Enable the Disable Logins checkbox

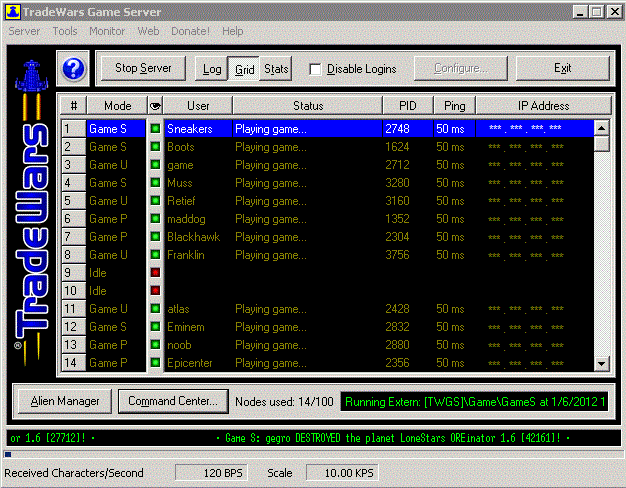coord(316,69)
